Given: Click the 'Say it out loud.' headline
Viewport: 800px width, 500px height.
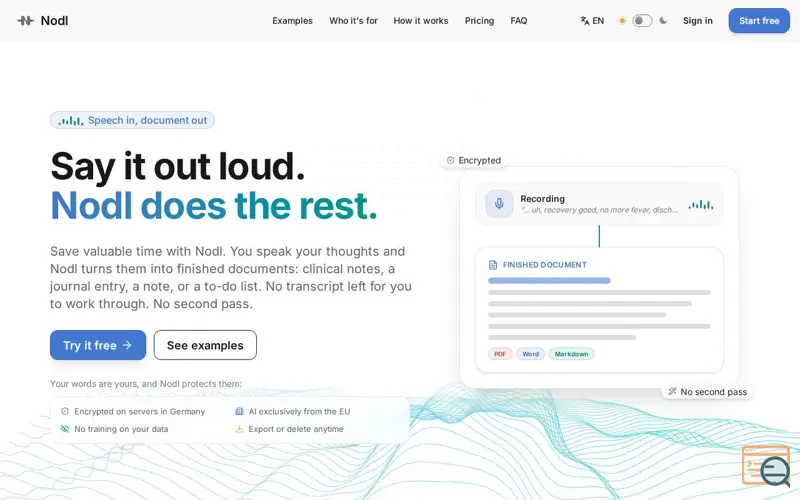Looking at the screenshot, I should tap(178, 166).
